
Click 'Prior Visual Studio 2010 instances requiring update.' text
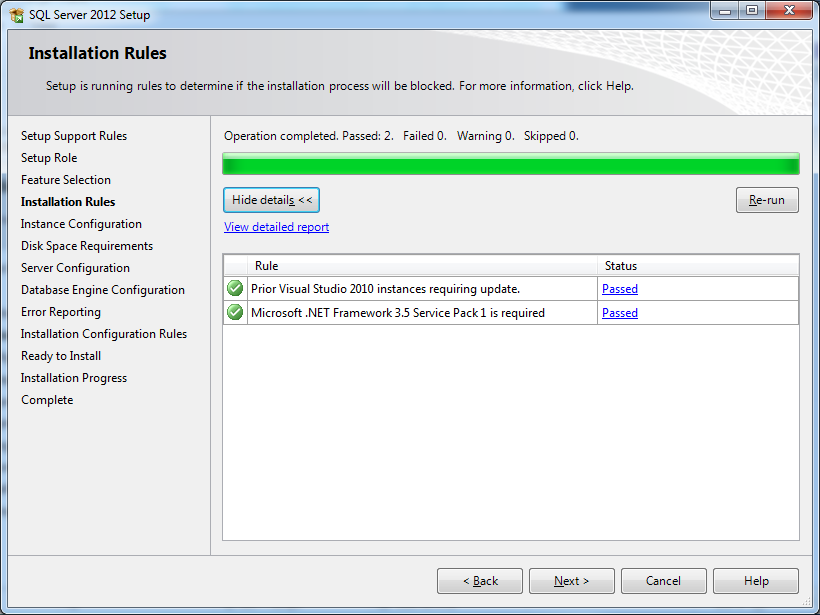pos(385,289)
